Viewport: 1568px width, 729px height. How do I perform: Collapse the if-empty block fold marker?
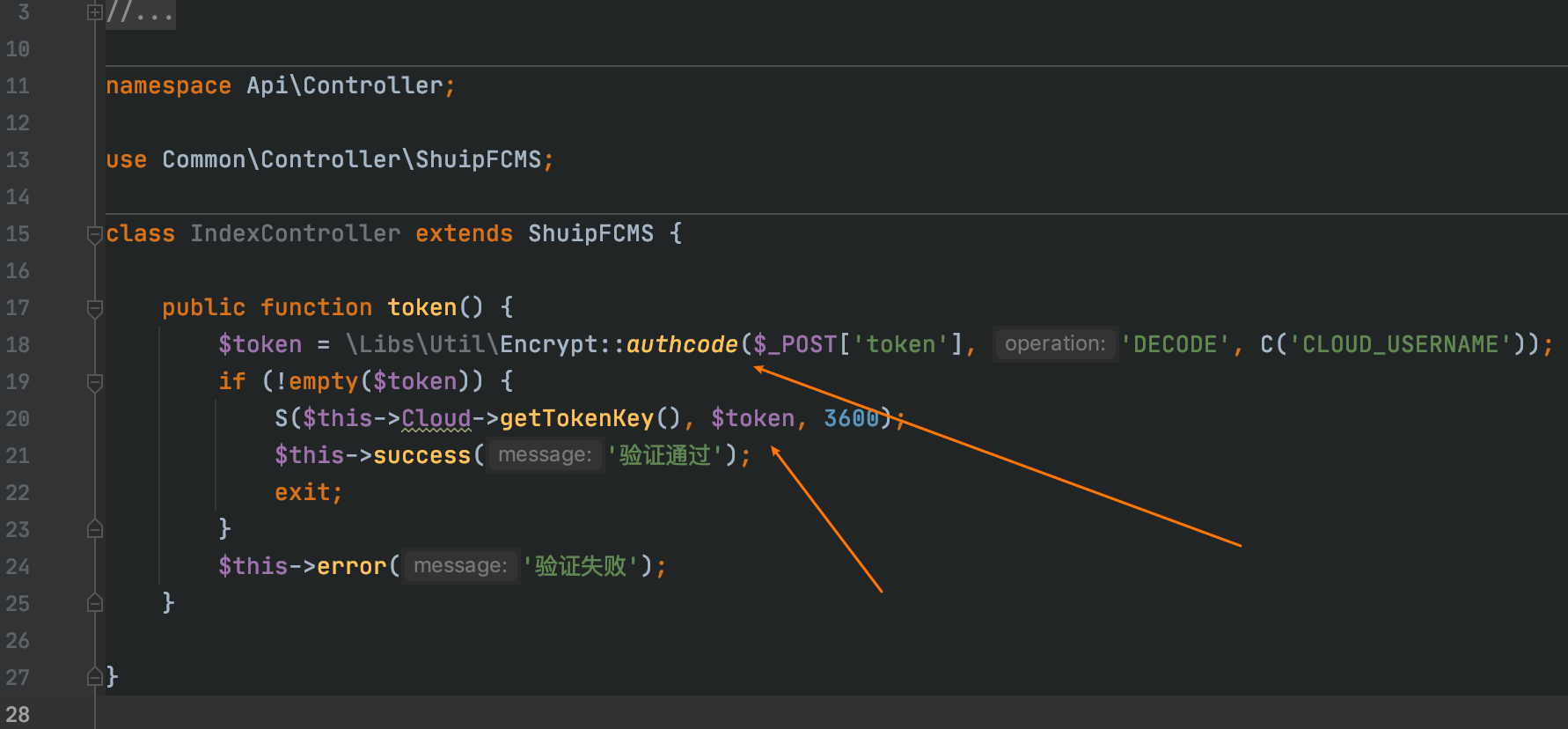coord(95,382)
